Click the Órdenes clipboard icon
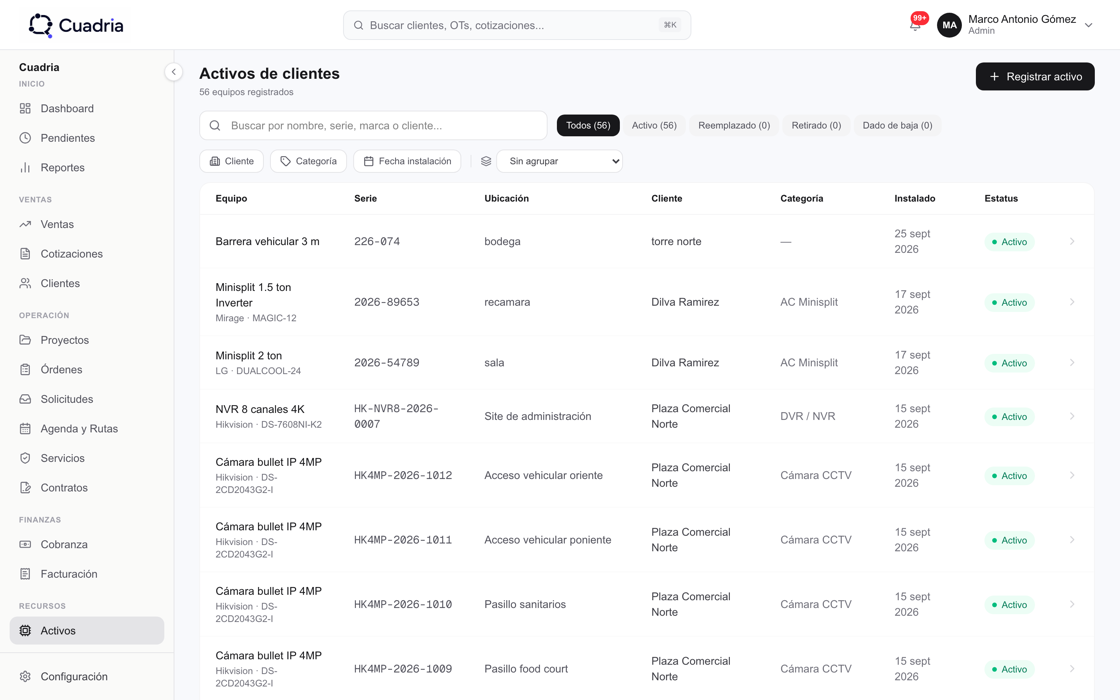 [25, 369]
